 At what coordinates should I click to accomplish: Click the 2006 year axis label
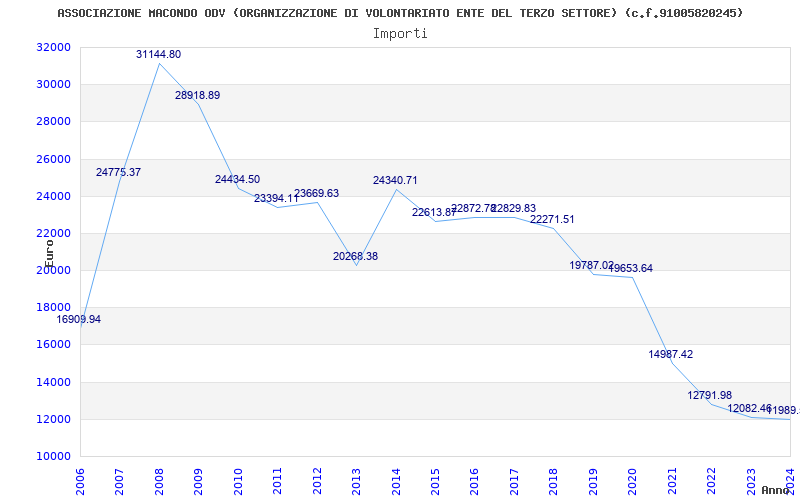(80, 480)
